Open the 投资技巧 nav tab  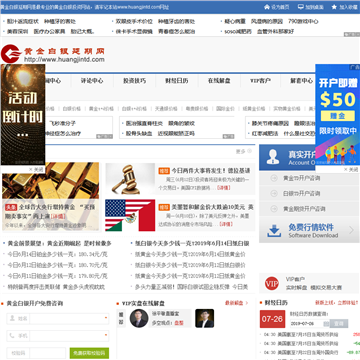pos(134,81)
